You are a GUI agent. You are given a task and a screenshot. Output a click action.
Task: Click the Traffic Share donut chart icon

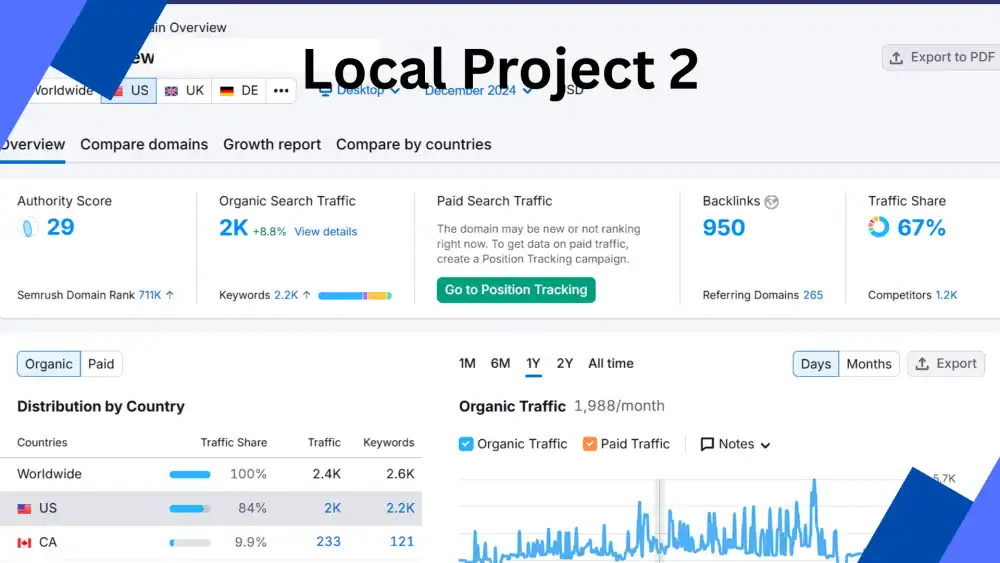pos(878,227)
